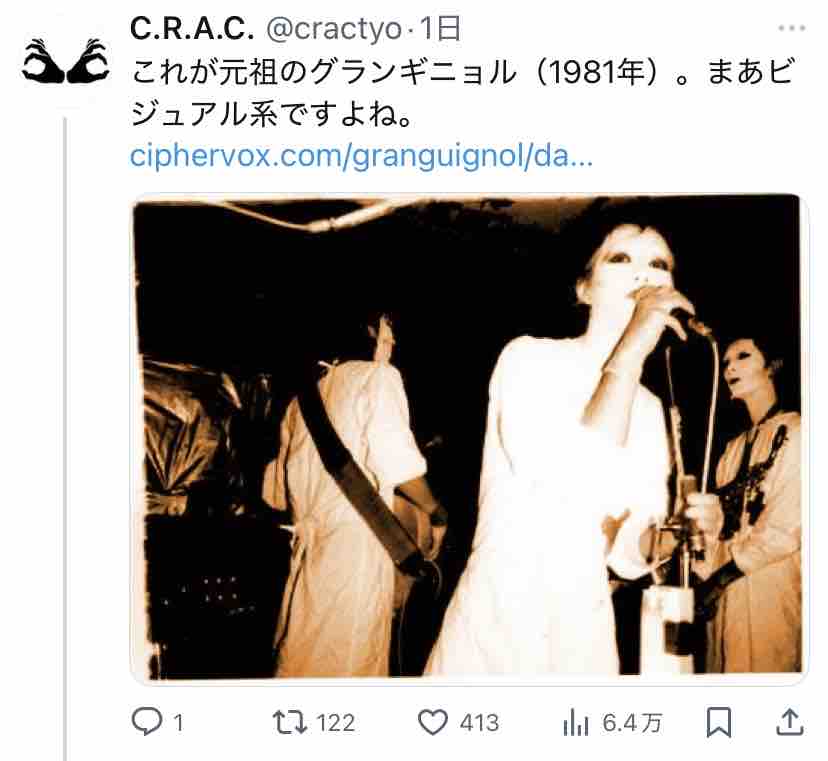Image resolution: width=828 pixels, height=761 pixels.
Task: Like the tweet using the heart icon
Action: [x=432, y=722]
